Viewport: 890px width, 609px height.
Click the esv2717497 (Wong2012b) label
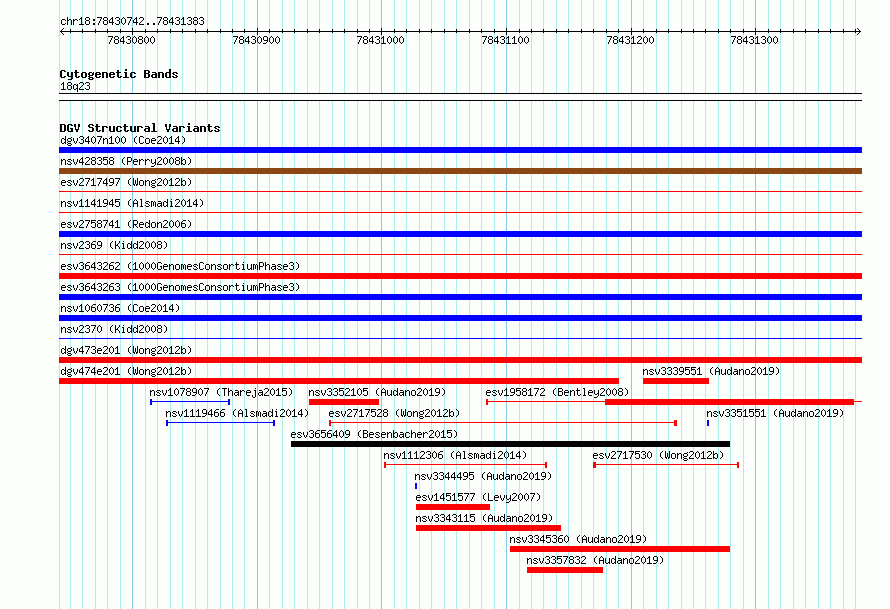coord(126,182)
